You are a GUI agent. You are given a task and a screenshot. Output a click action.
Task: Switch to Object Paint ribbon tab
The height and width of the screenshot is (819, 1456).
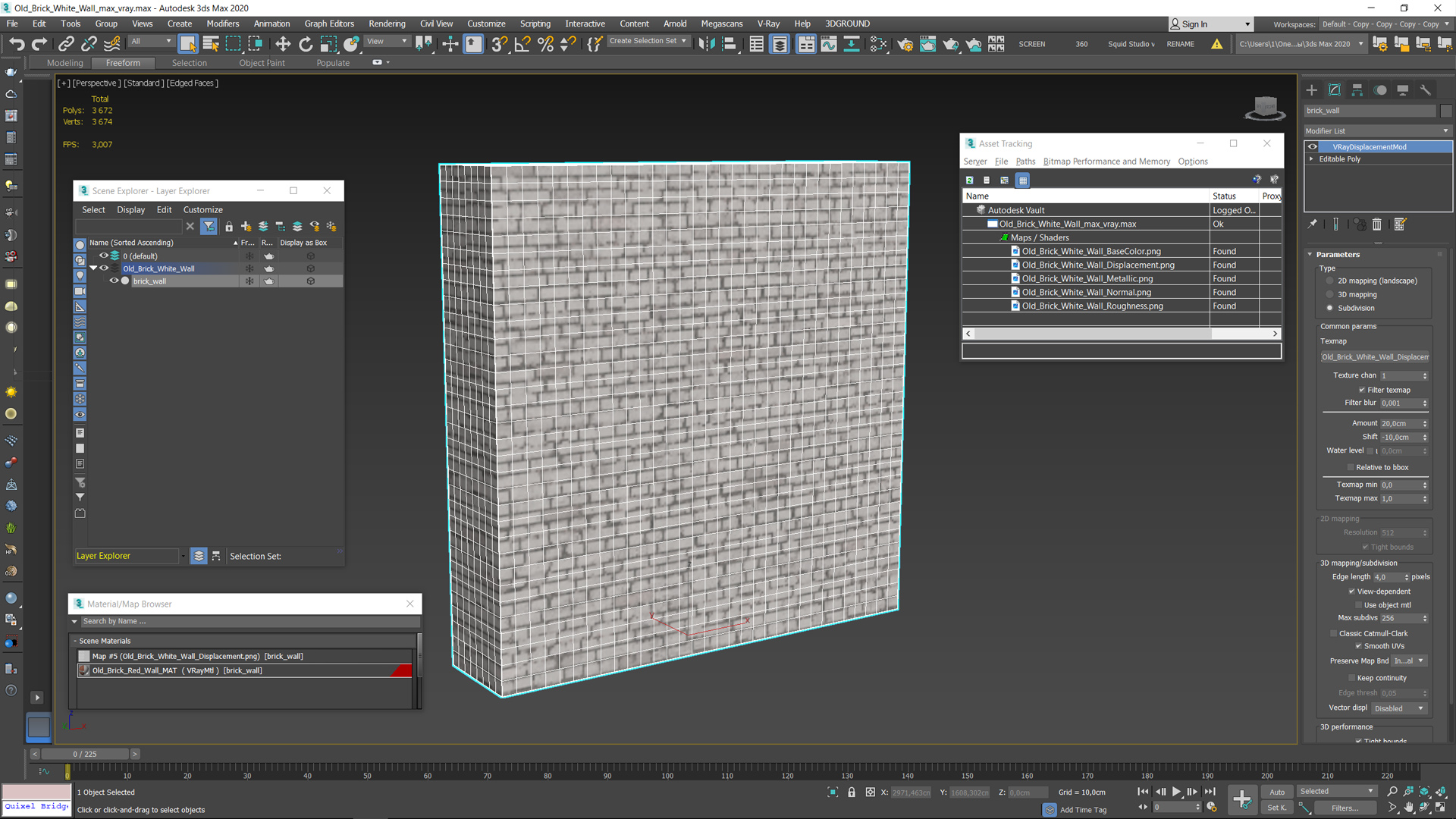click(262, 63)
